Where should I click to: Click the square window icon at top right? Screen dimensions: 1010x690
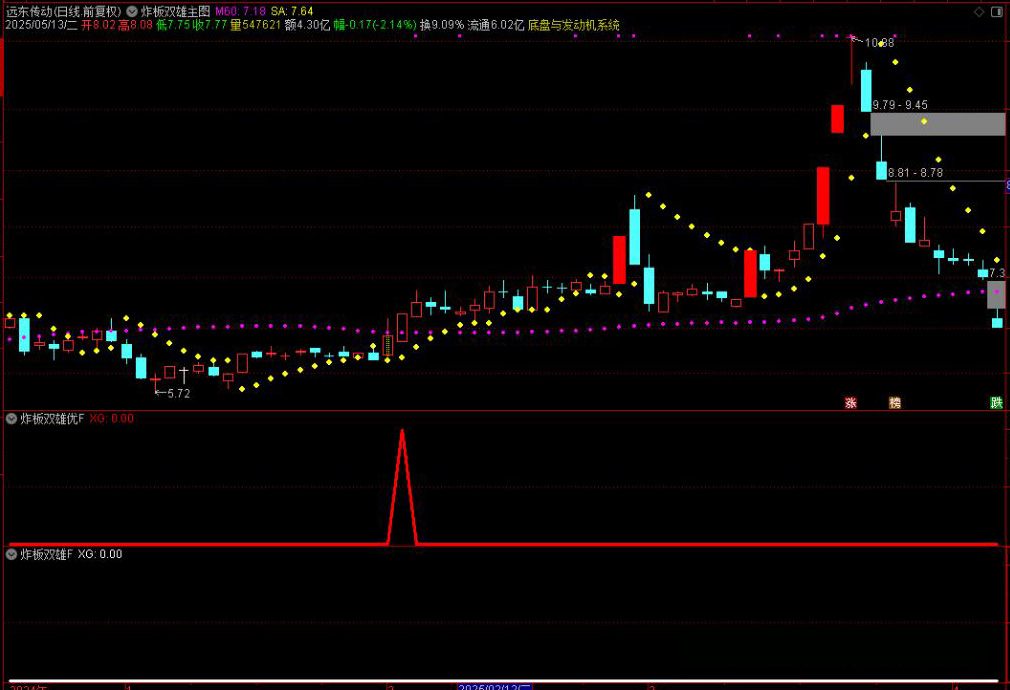(996, 11)
